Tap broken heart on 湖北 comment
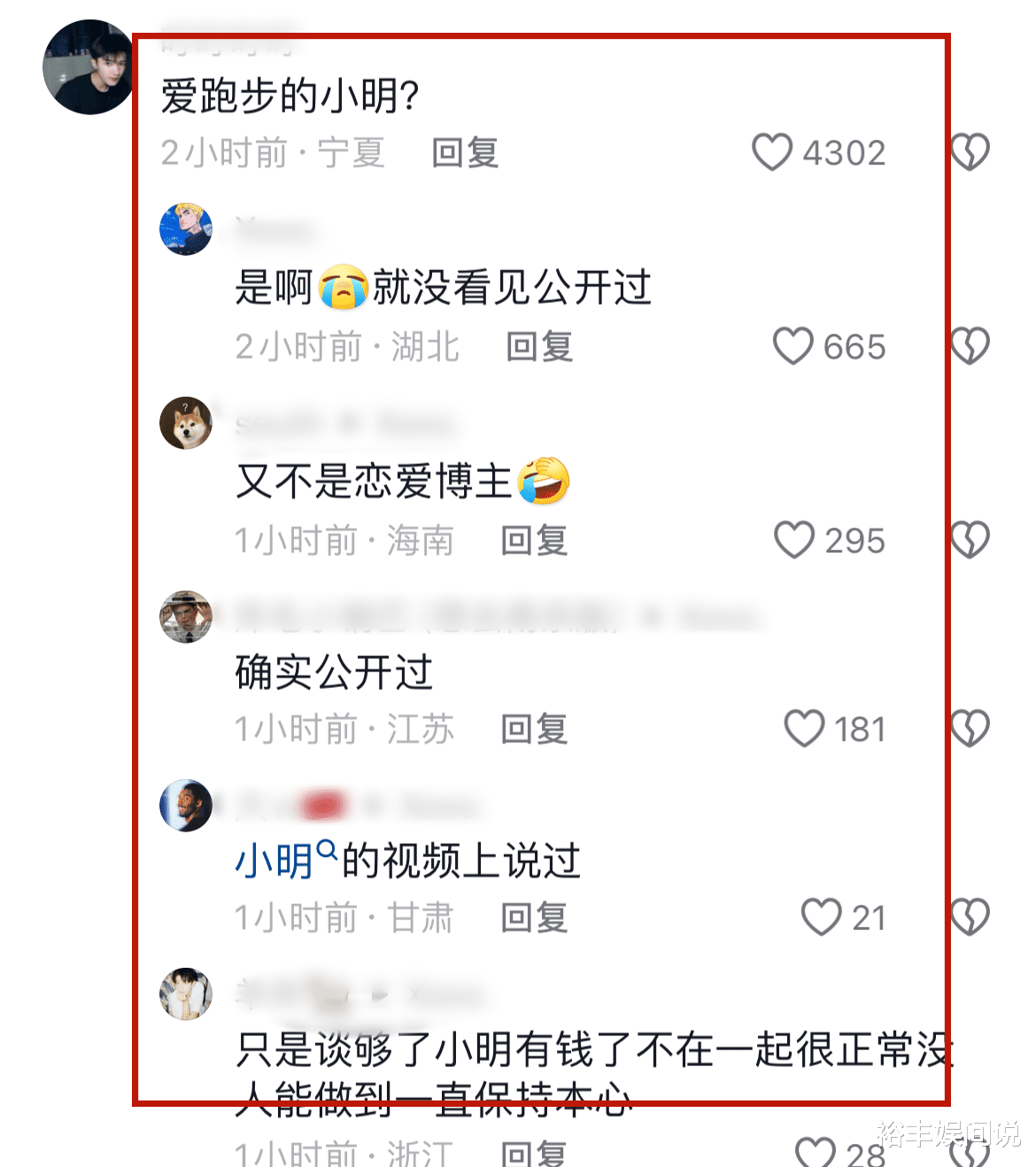1036x1167 pixels. (x=970, y=346)
